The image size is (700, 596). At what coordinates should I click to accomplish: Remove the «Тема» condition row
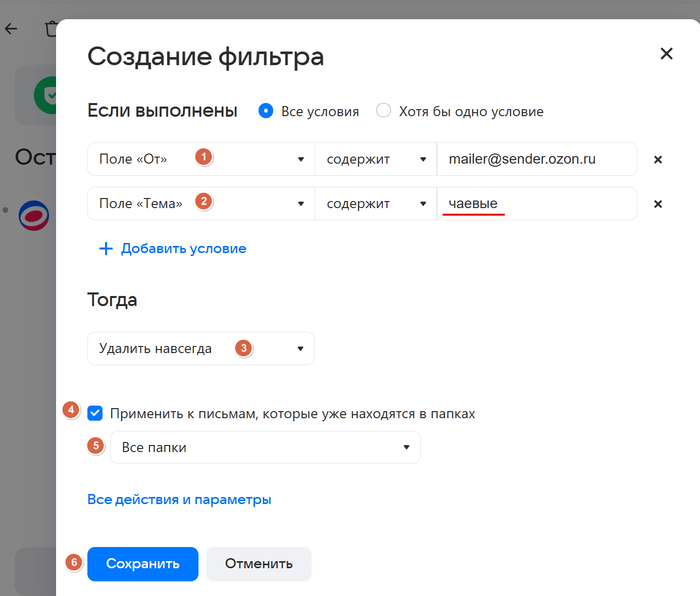tap(658, 204)
